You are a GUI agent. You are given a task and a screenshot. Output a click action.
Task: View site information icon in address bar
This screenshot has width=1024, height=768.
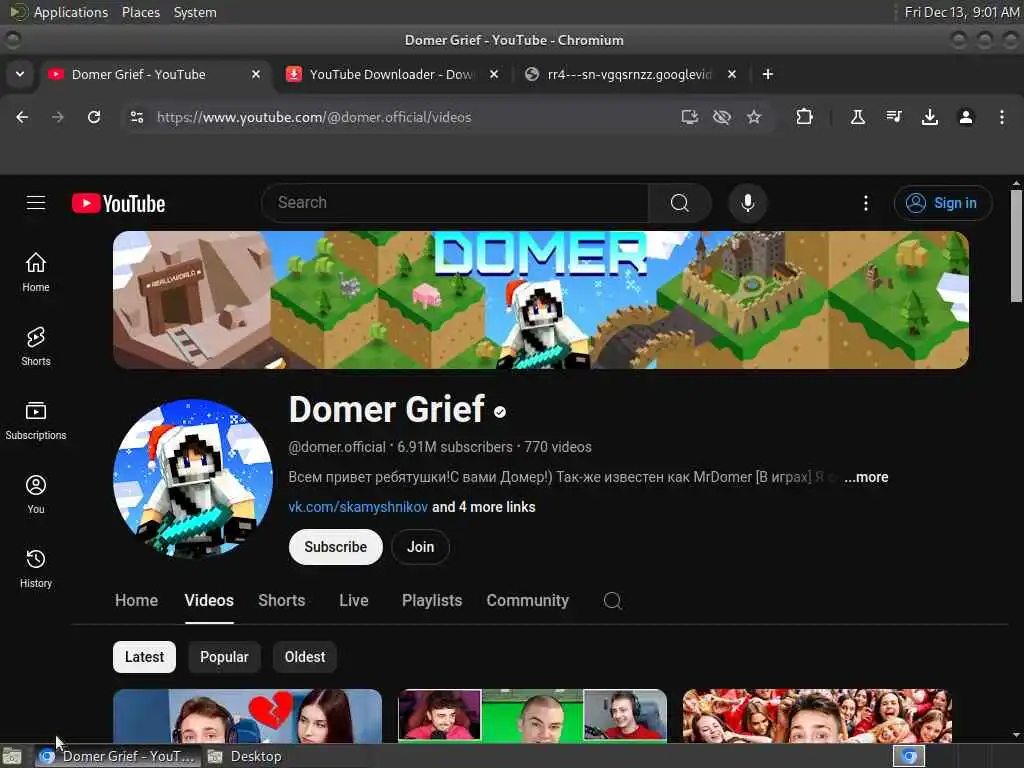click(x=136, y=117)
